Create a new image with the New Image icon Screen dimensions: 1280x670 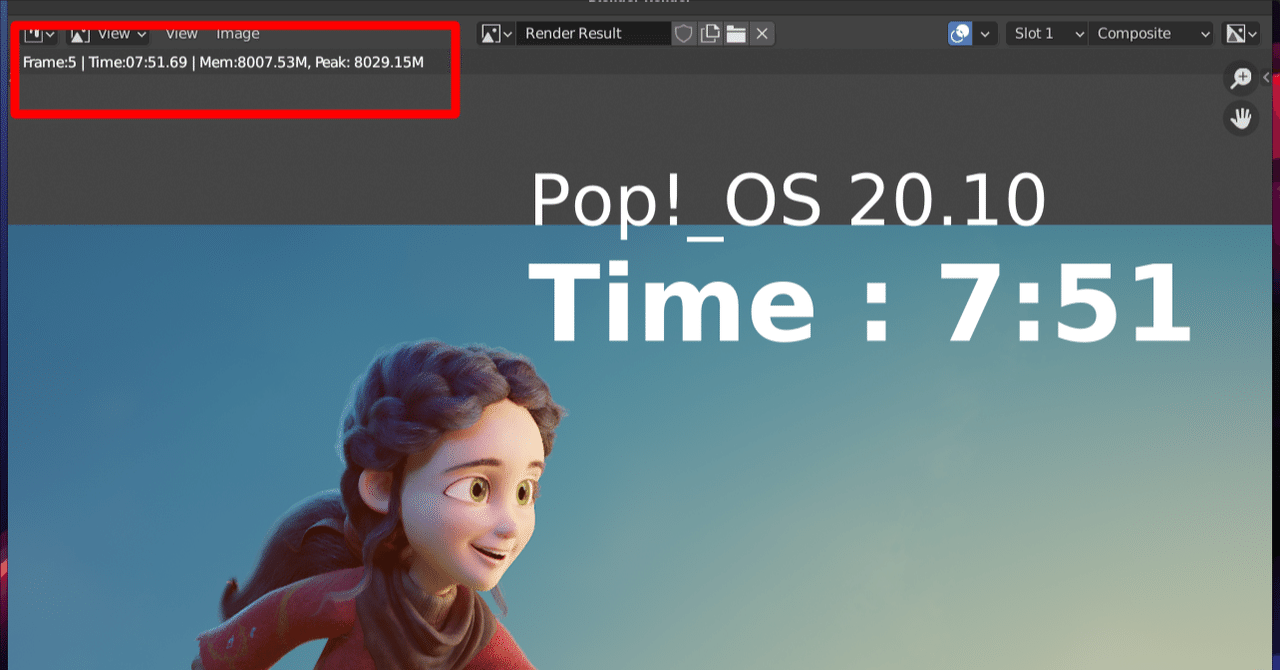tap(710, 33)
